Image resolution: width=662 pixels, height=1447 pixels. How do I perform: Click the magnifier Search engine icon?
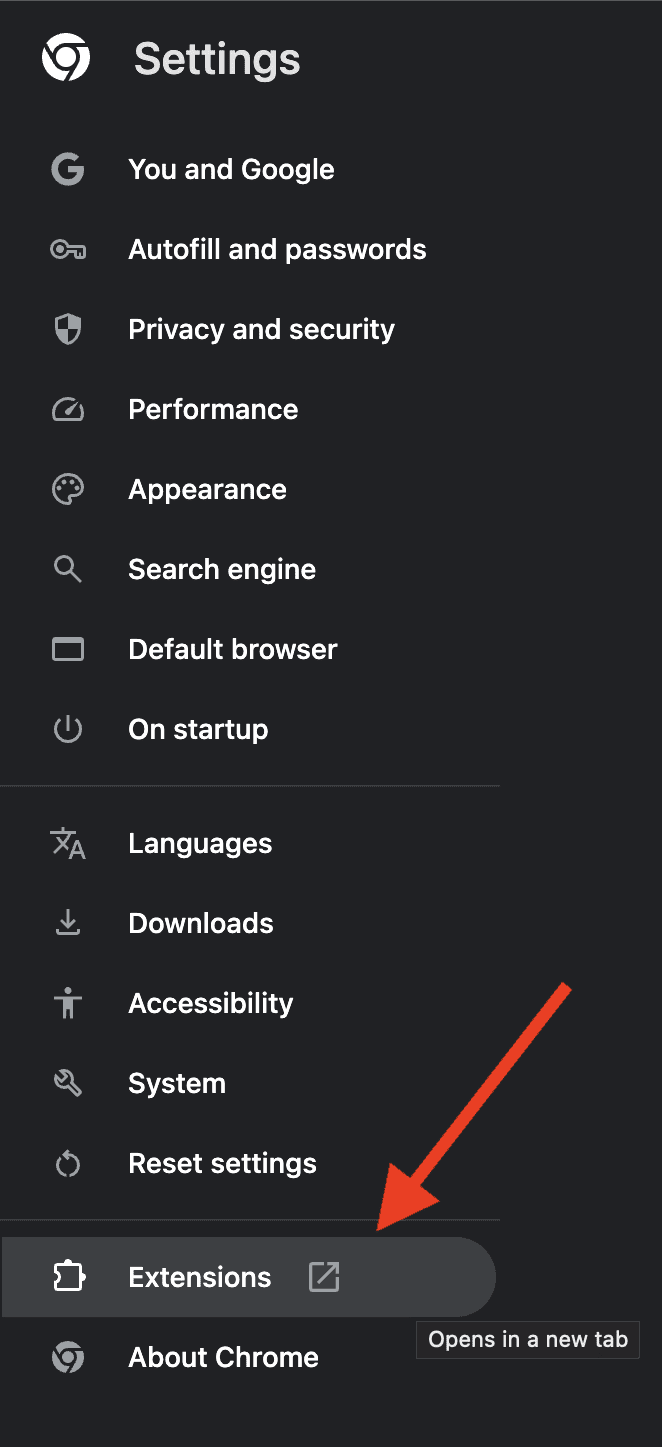click(68, 569)
